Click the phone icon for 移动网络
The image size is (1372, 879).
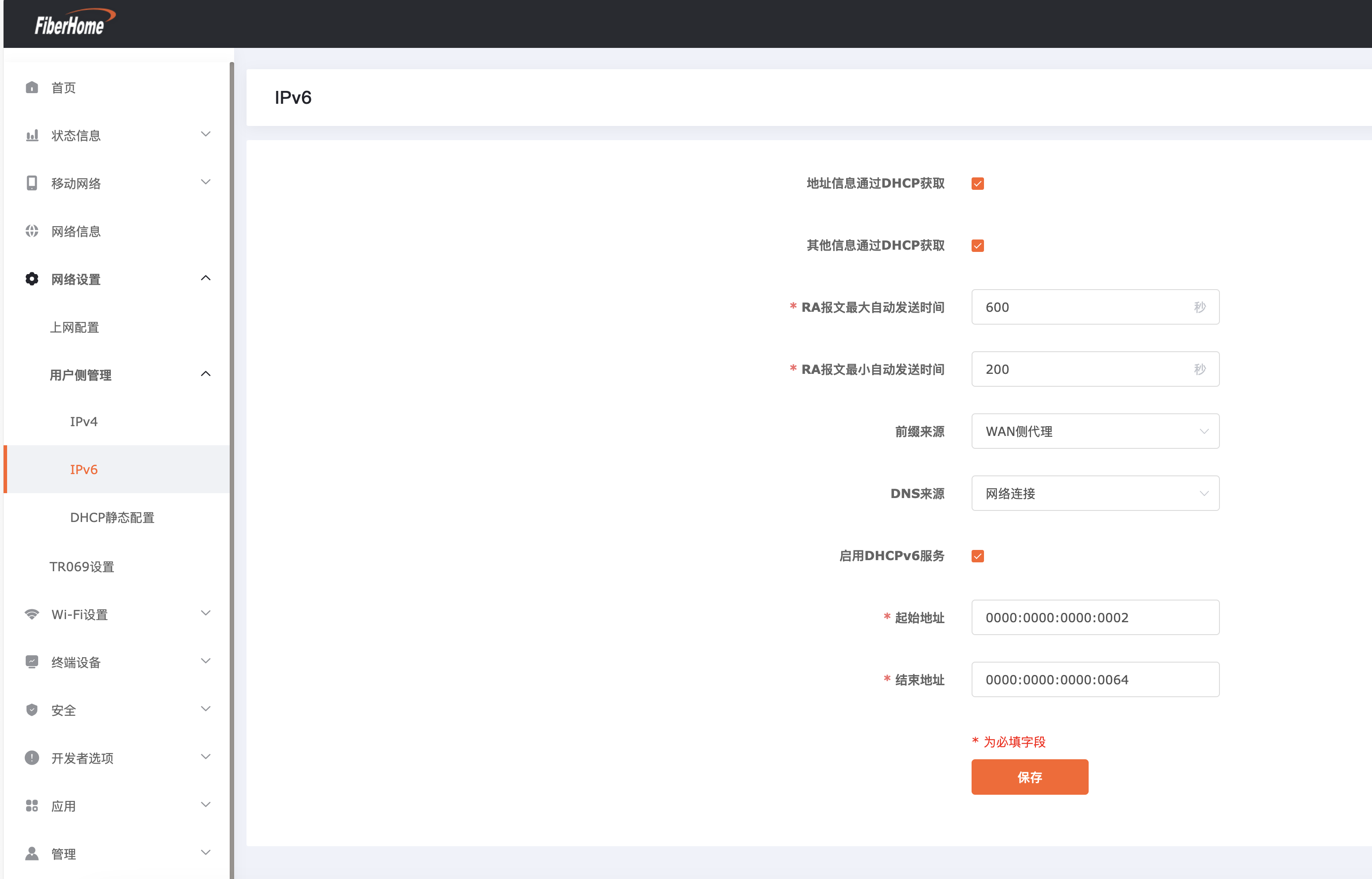pos(32,183)
